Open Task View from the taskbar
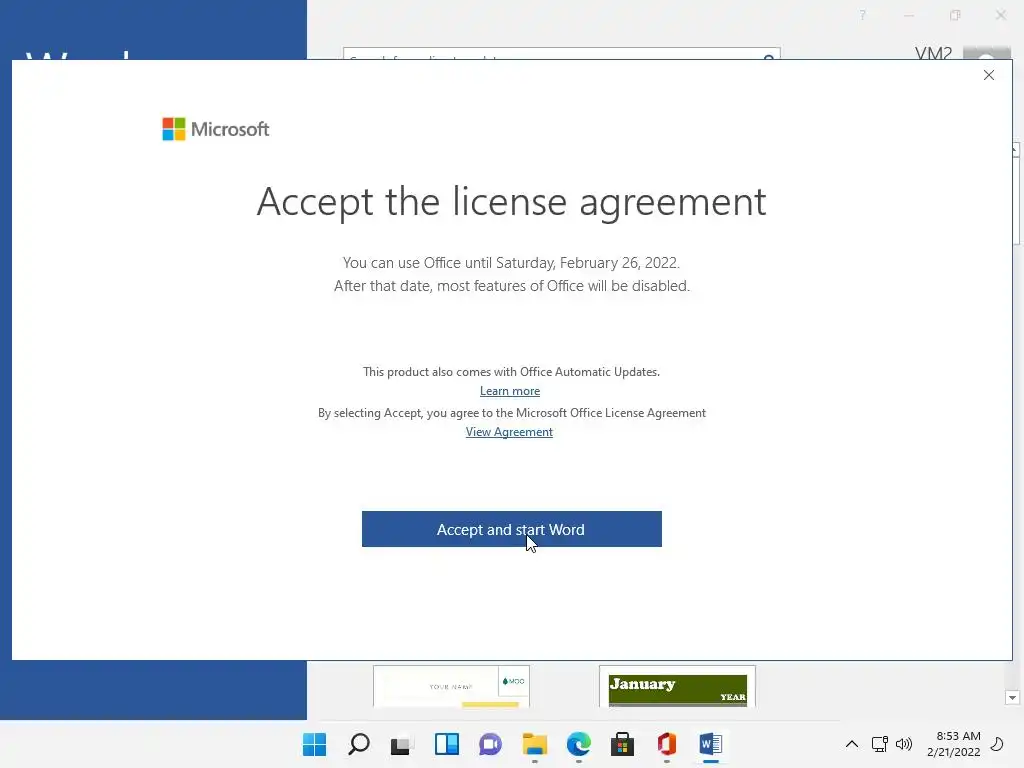1024x768 pixels. point(402,744)
